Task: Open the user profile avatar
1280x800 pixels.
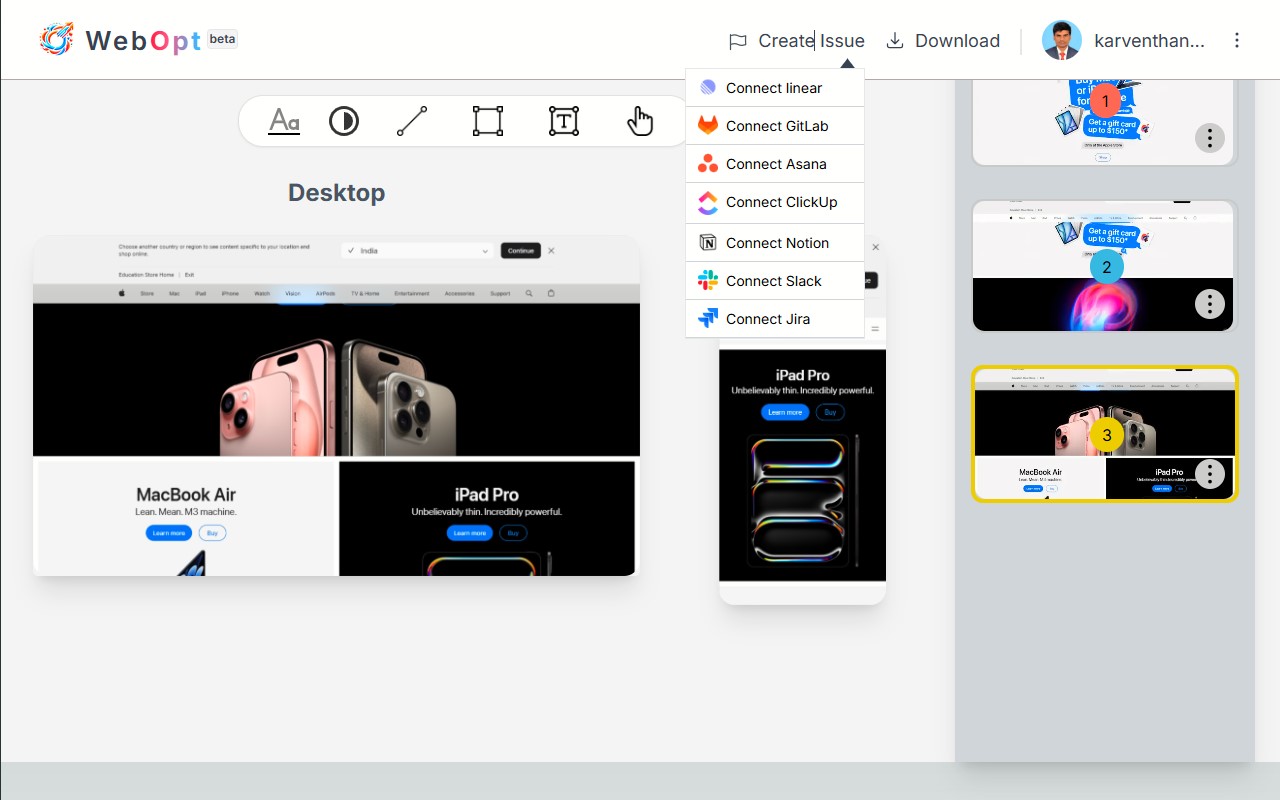Action: (x=1062, y=40)
